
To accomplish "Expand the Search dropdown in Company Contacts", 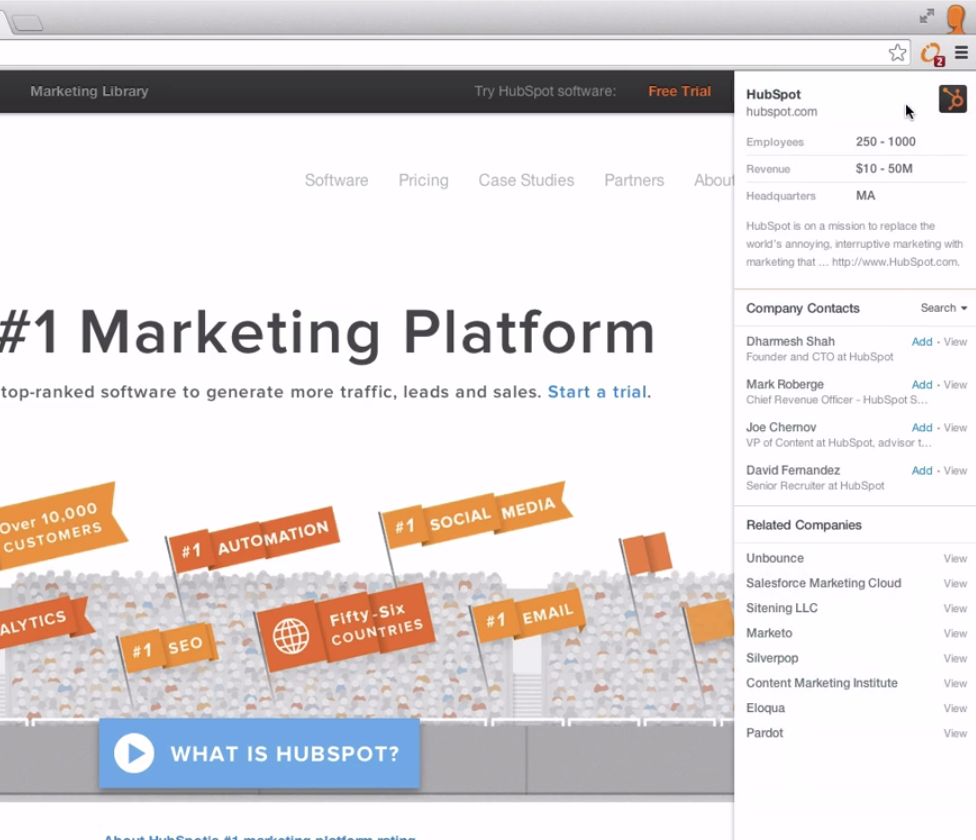I will [x=944, y=308].
